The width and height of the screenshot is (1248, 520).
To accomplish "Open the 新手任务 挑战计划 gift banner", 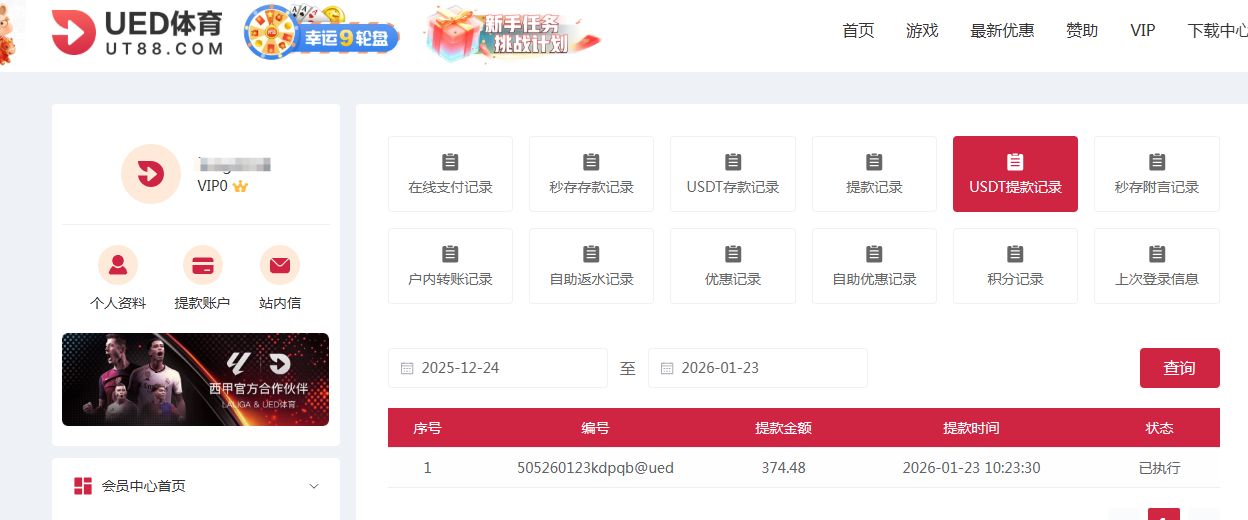I will pos(514,33).
